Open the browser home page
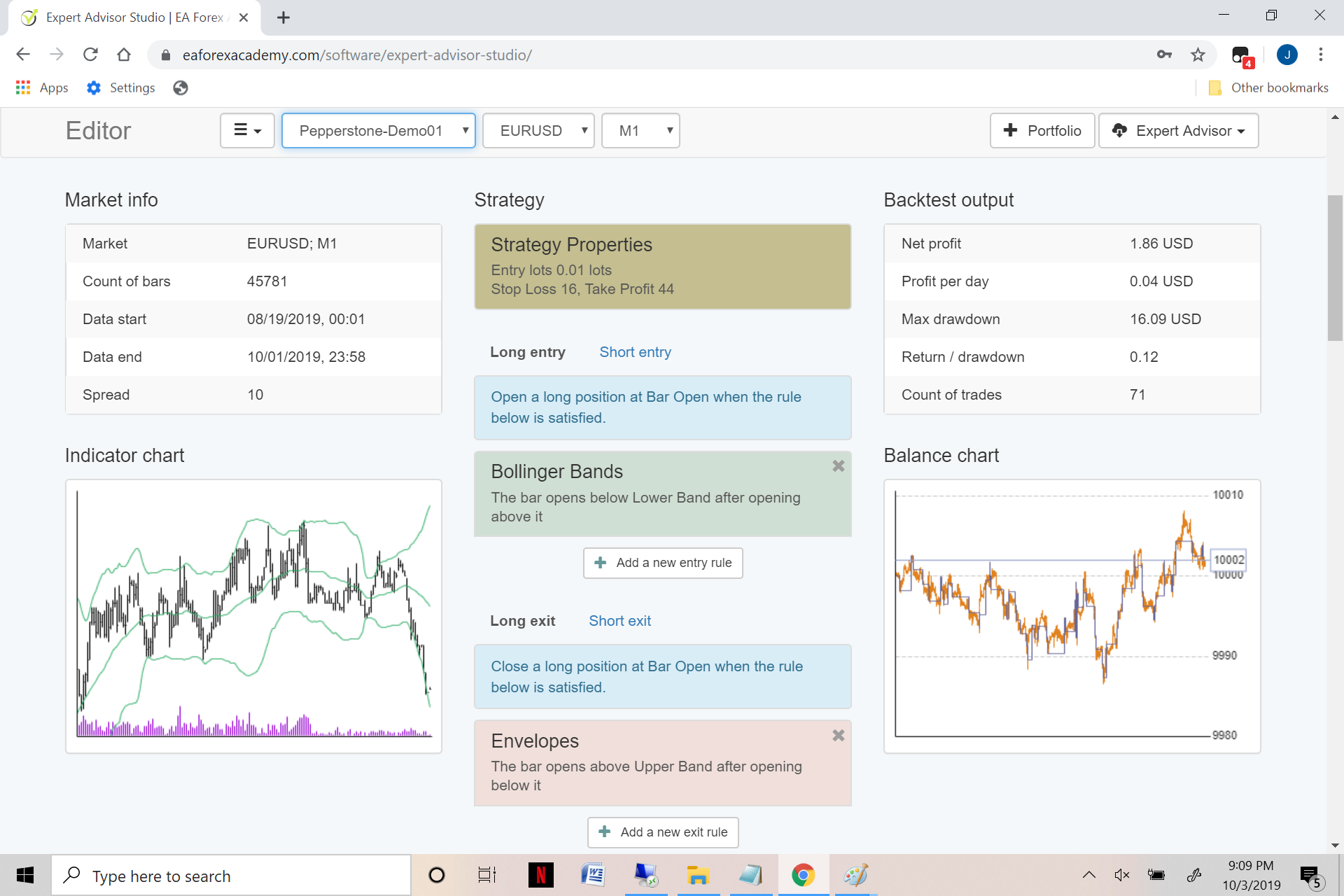Image resolution: width=1344 pixels, height=896 pixels. click(124, 55)
